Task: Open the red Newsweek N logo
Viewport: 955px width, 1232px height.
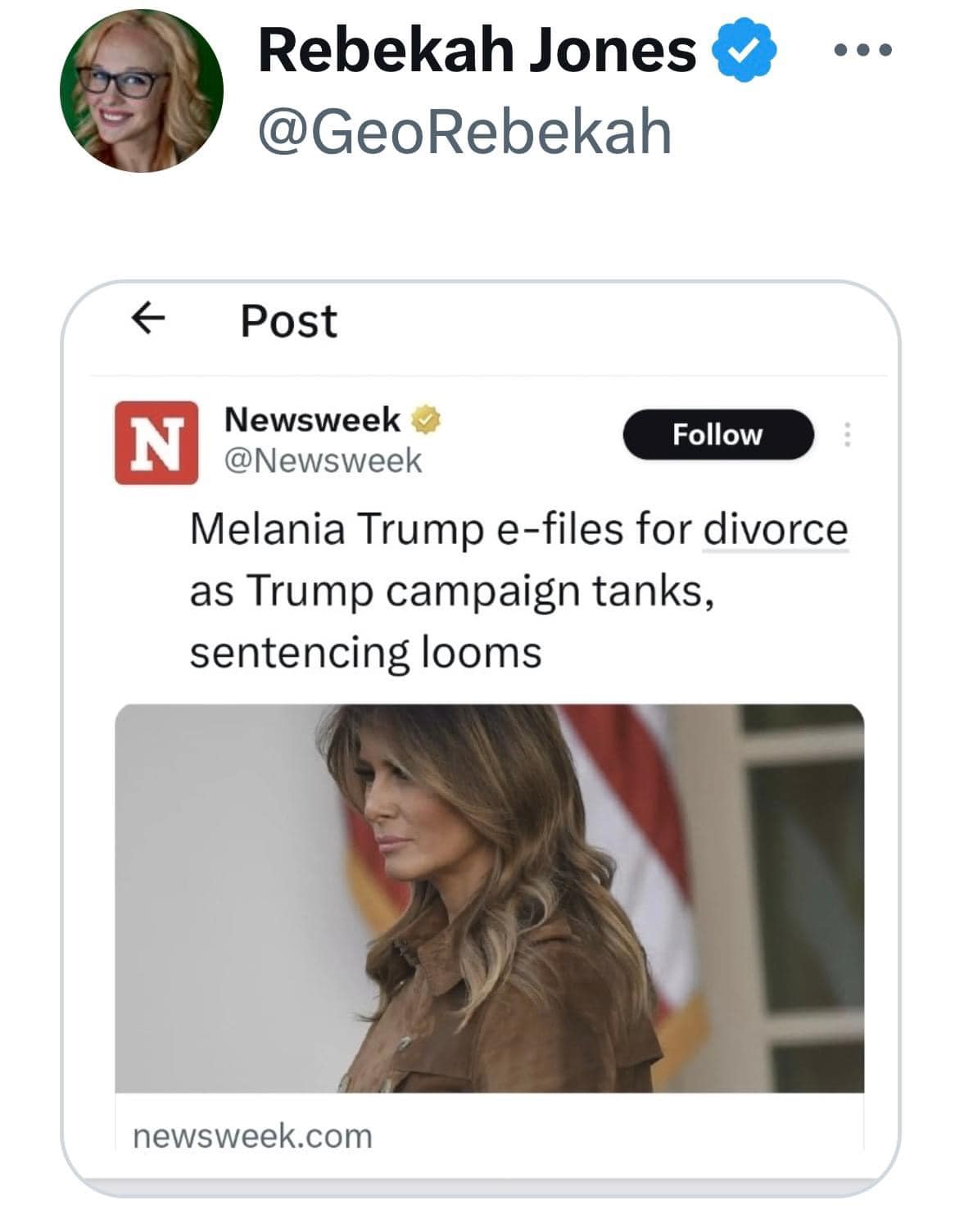Action: (x=156, y=442)
